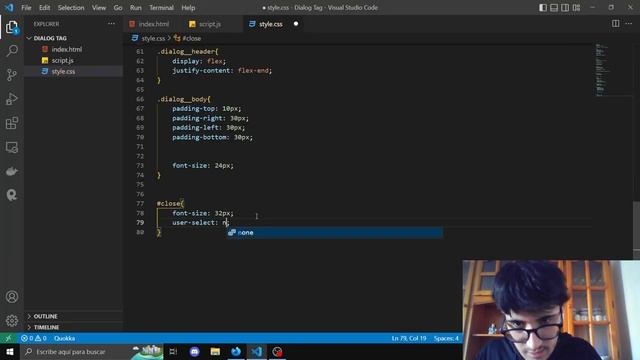Open the Run and Debug view
The image size is (640, 360).
coord(12,99)
